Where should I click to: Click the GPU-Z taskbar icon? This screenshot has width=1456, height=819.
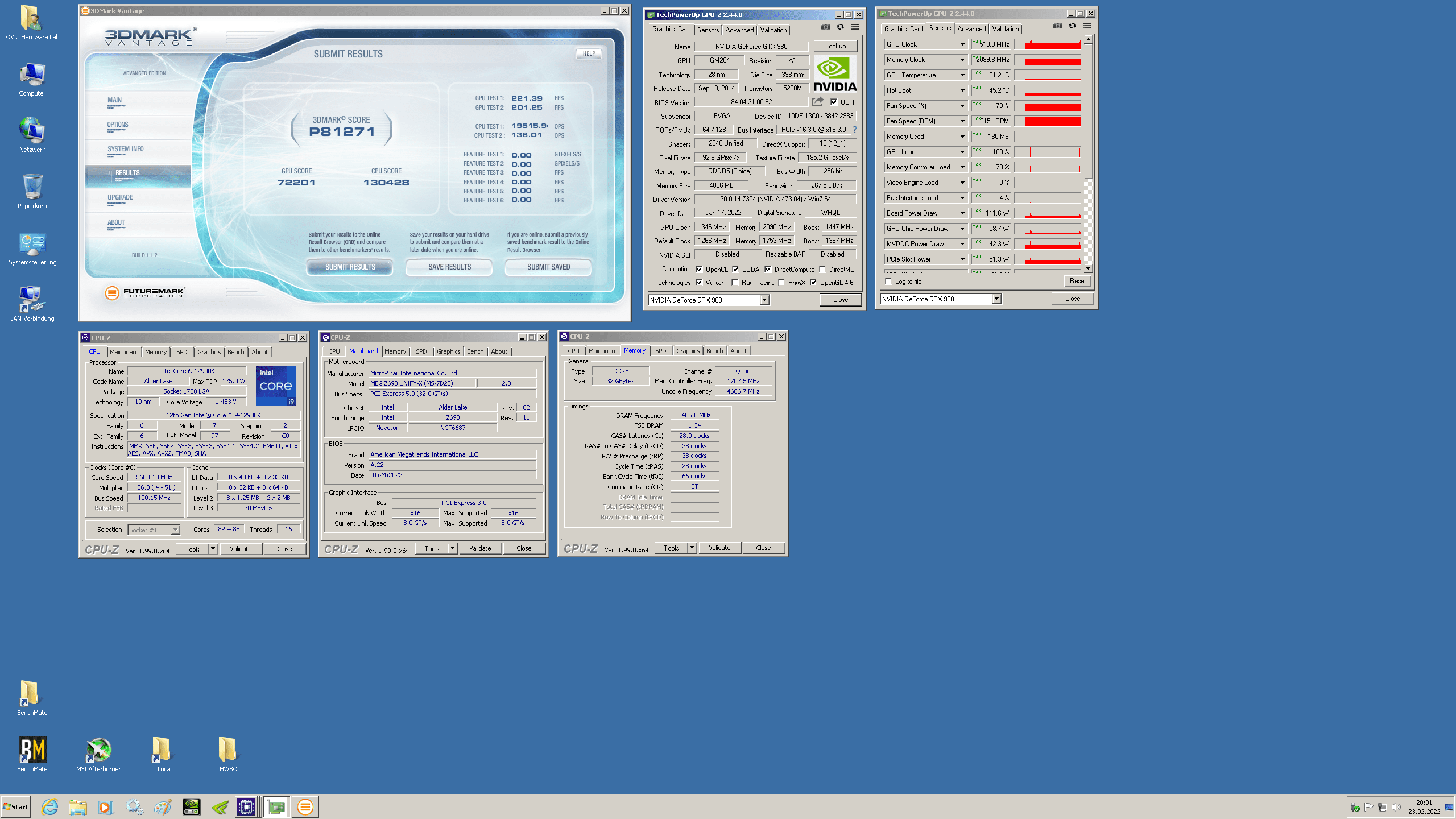click(x=276, y=806)
